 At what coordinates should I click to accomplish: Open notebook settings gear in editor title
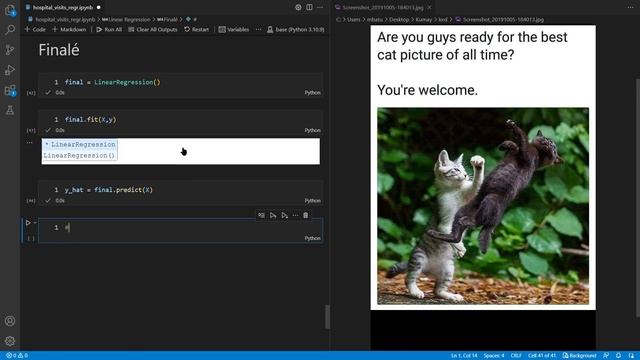298,7
